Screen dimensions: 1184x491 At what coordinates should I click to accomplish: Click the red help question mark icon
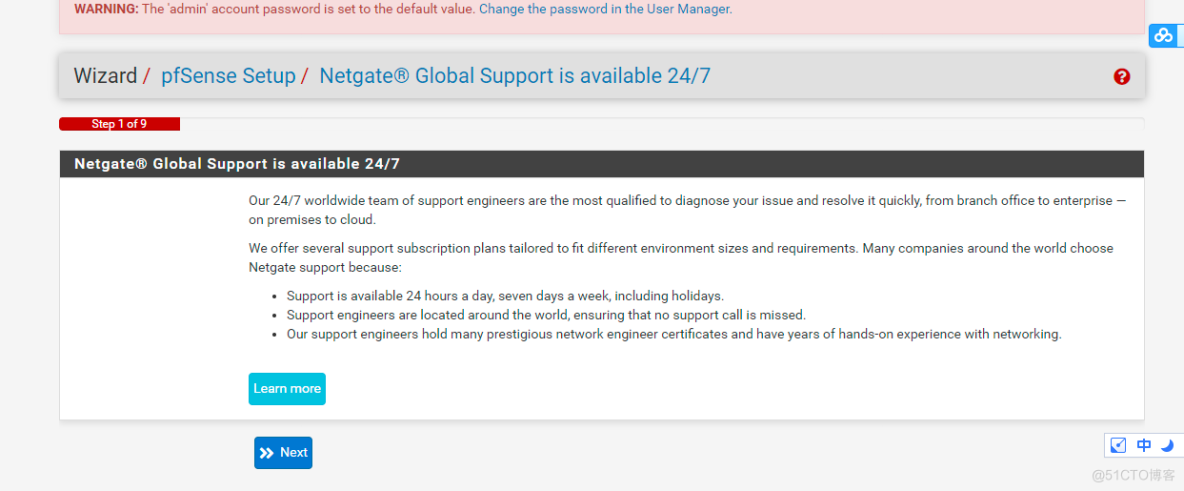click(1121, 76)
